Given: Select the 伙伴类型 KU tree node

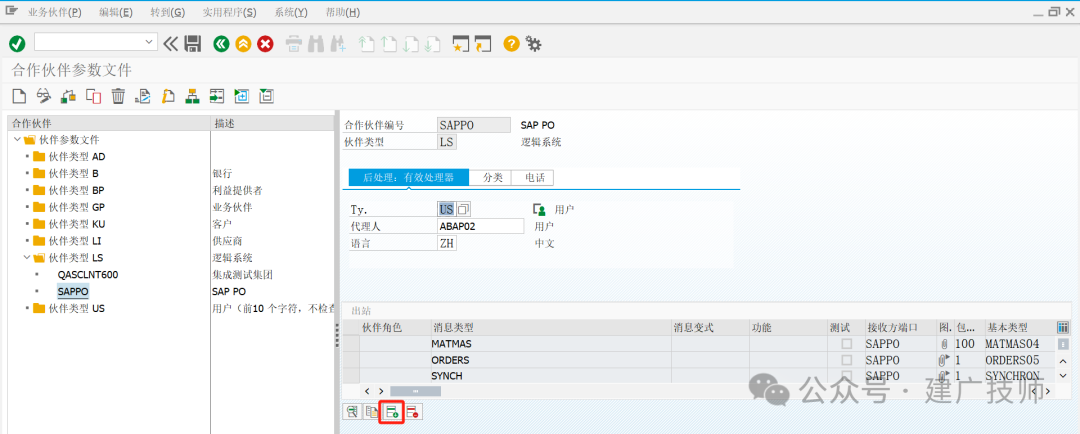Looking at the screenshot, I should 77,224.
